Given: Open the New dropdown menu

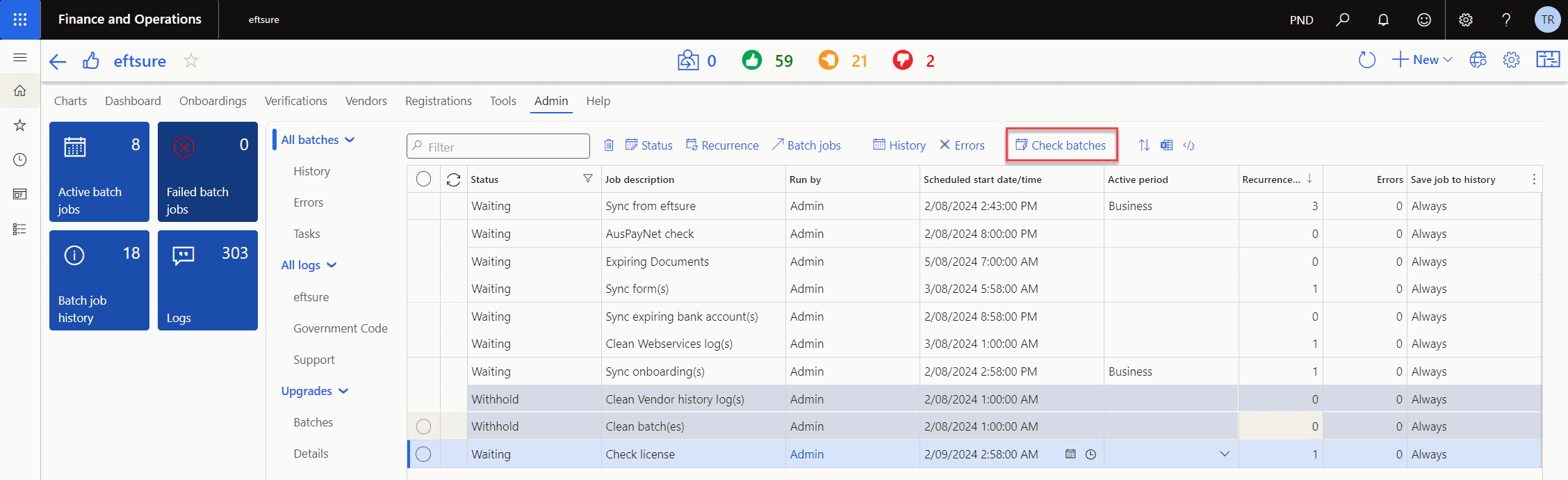Looking at the screenshot, I should [x=1423, y=60].
